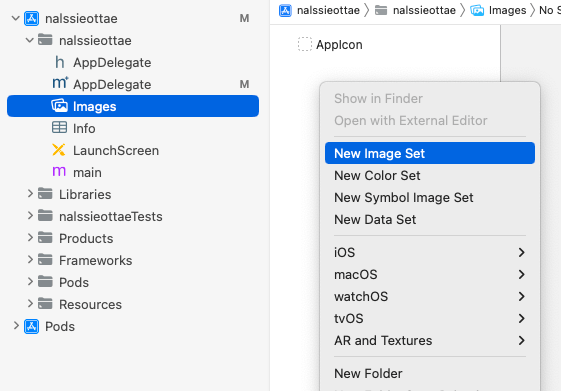Choose New Image Set from context menu
This screenshot has height=391, width=561.
[x=430, y=153]
